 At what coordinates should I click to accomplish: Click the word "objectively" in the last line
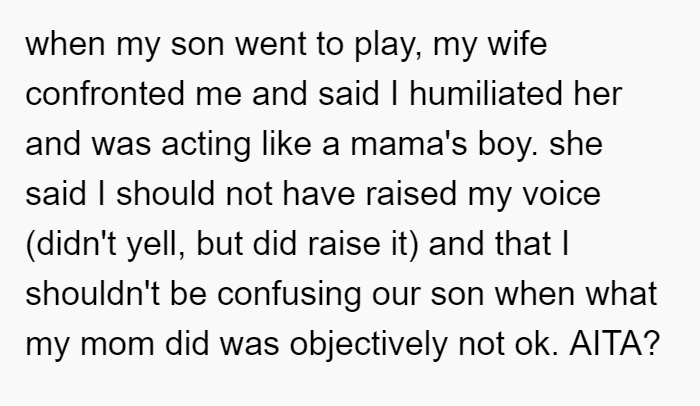(369, 344)
